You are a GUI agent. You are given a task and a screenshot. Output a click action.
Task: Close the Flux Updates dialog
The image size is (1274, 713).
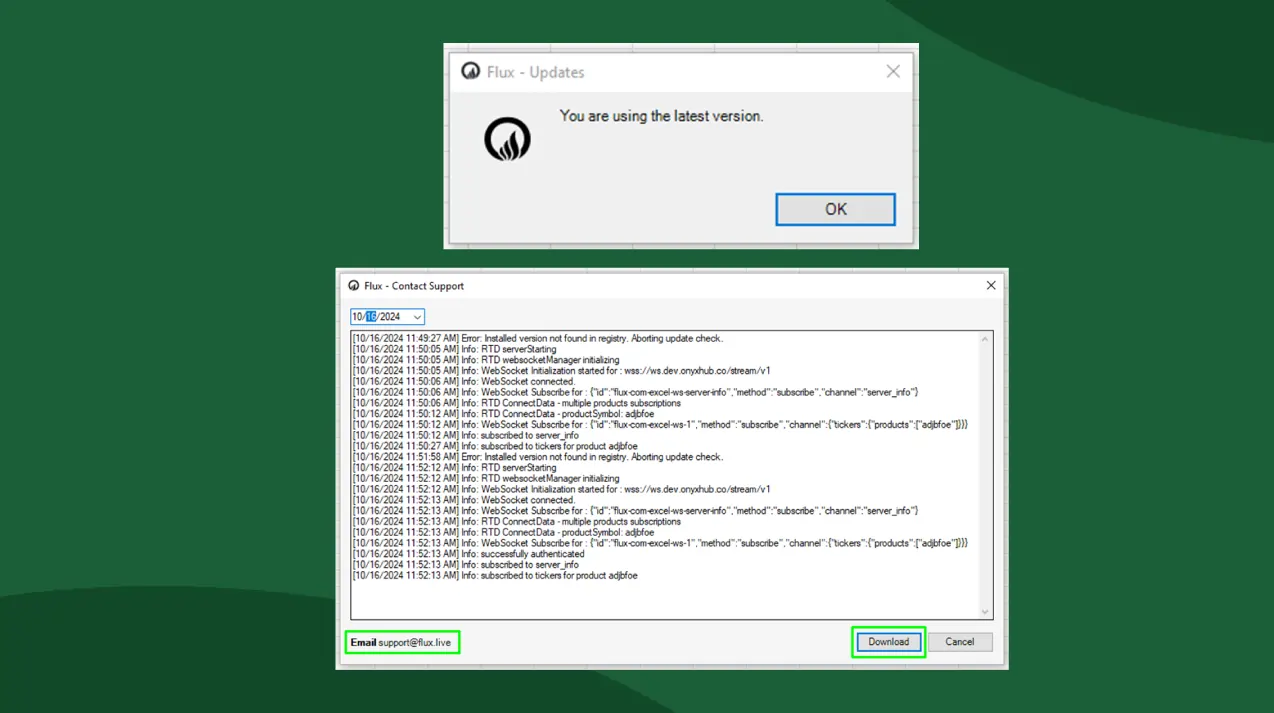click(x=893, y=71)
